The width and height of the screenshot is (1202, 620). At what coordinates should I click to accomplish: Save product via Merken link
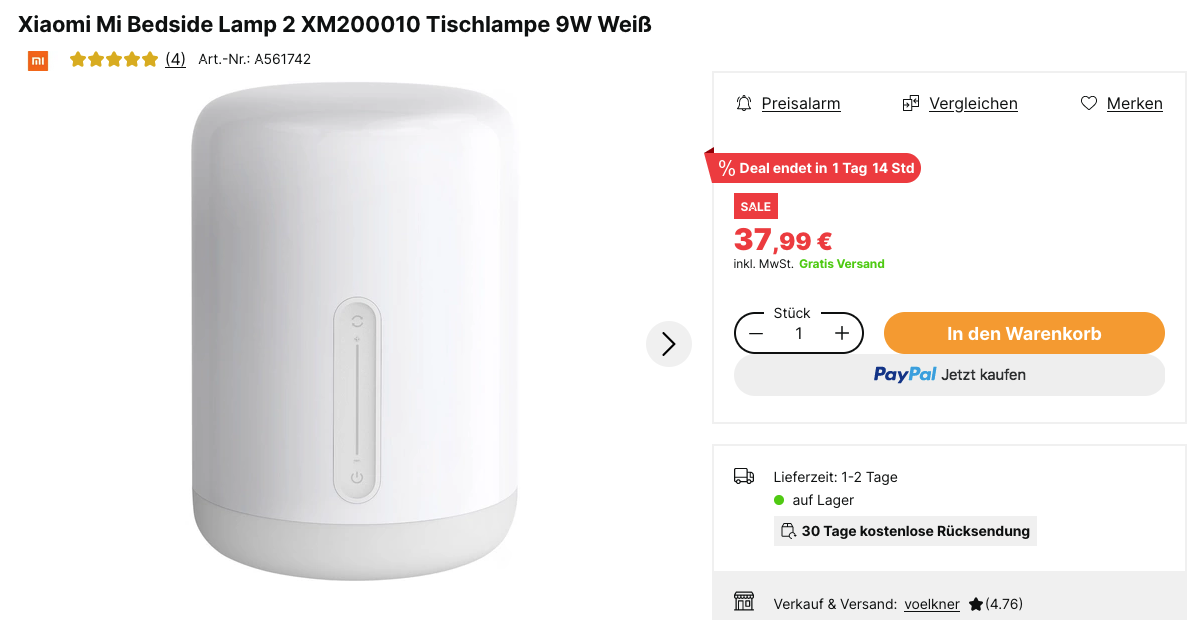tap(1134, 103)
